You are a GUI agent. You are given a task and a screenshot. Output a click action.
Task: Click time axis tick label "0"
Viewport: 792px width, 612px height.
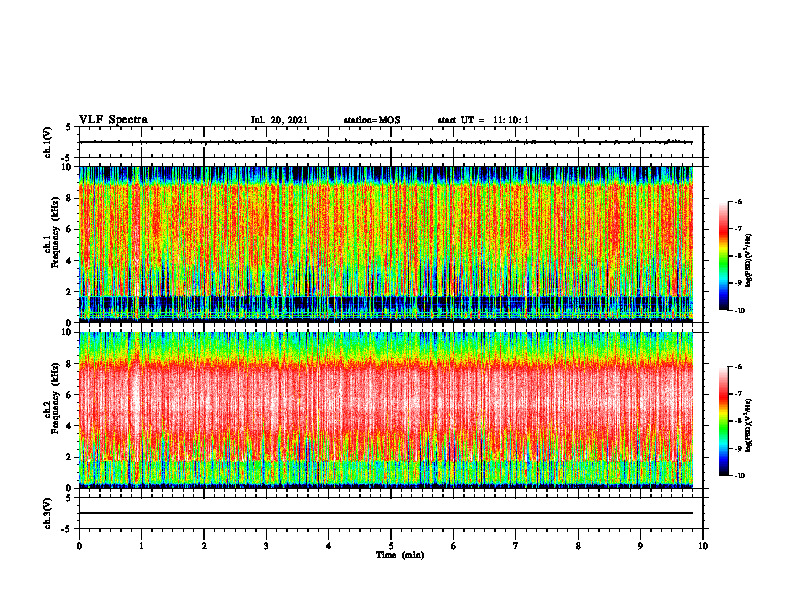[x=79, y=546]
